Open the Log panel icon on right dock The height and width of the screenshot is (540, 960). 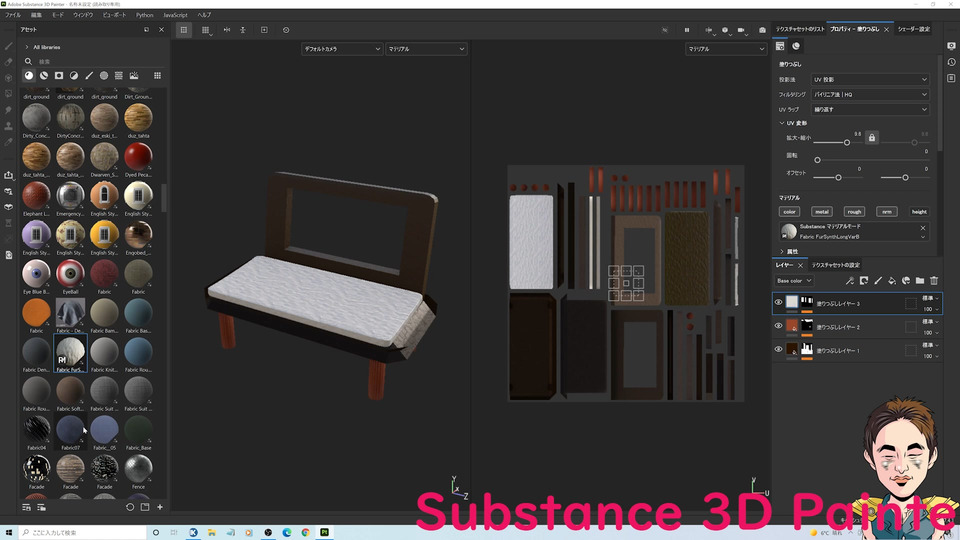951,78
